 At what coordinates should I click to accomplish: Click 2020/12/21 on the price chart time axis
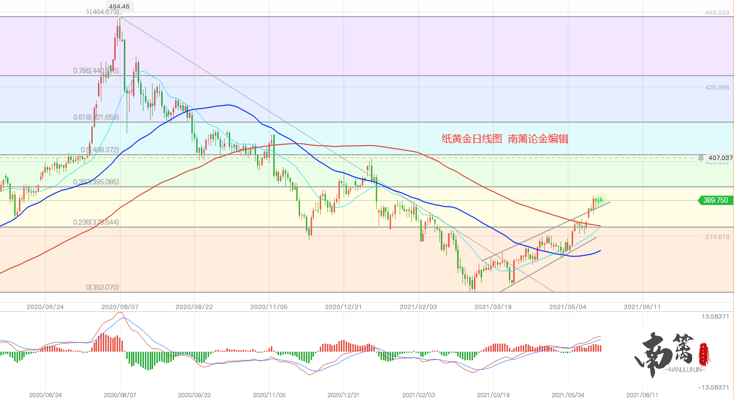coord(343,307)
